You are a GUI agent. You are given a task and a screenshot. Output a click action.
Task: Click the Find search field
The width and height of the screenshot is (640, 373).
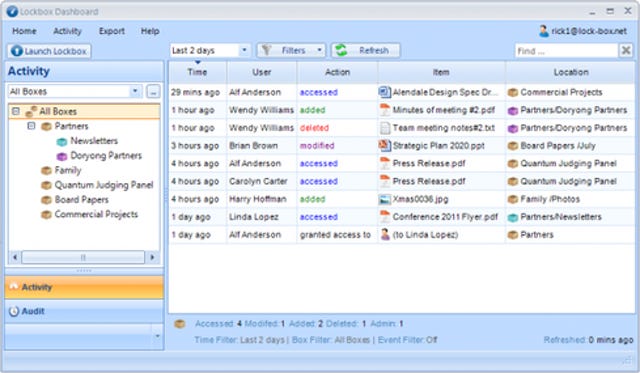pos(566,51)
